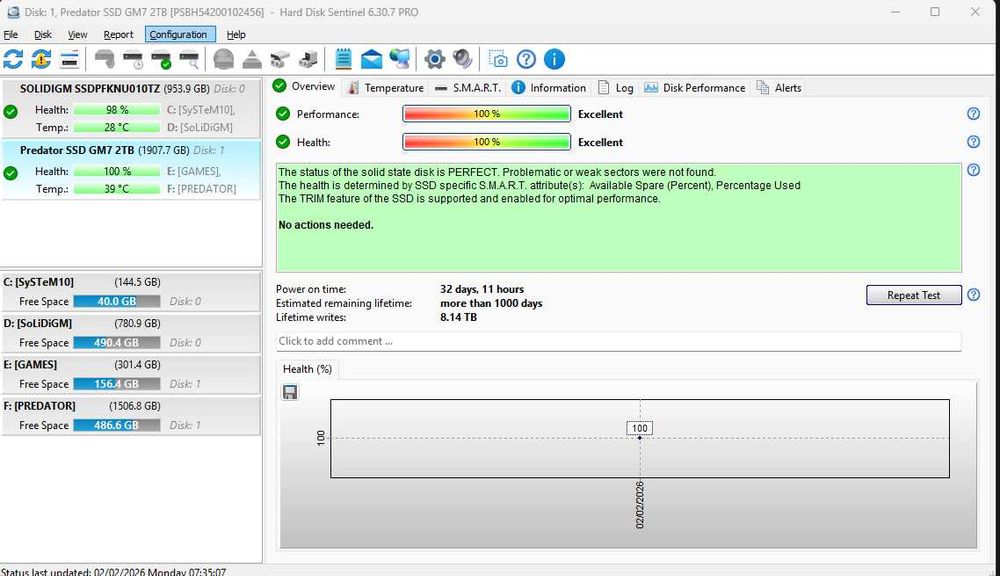Viewport: 1000px width, 576px height.
Task: Click the tilted disk drive toolbar icon
Action: (280, 59)
